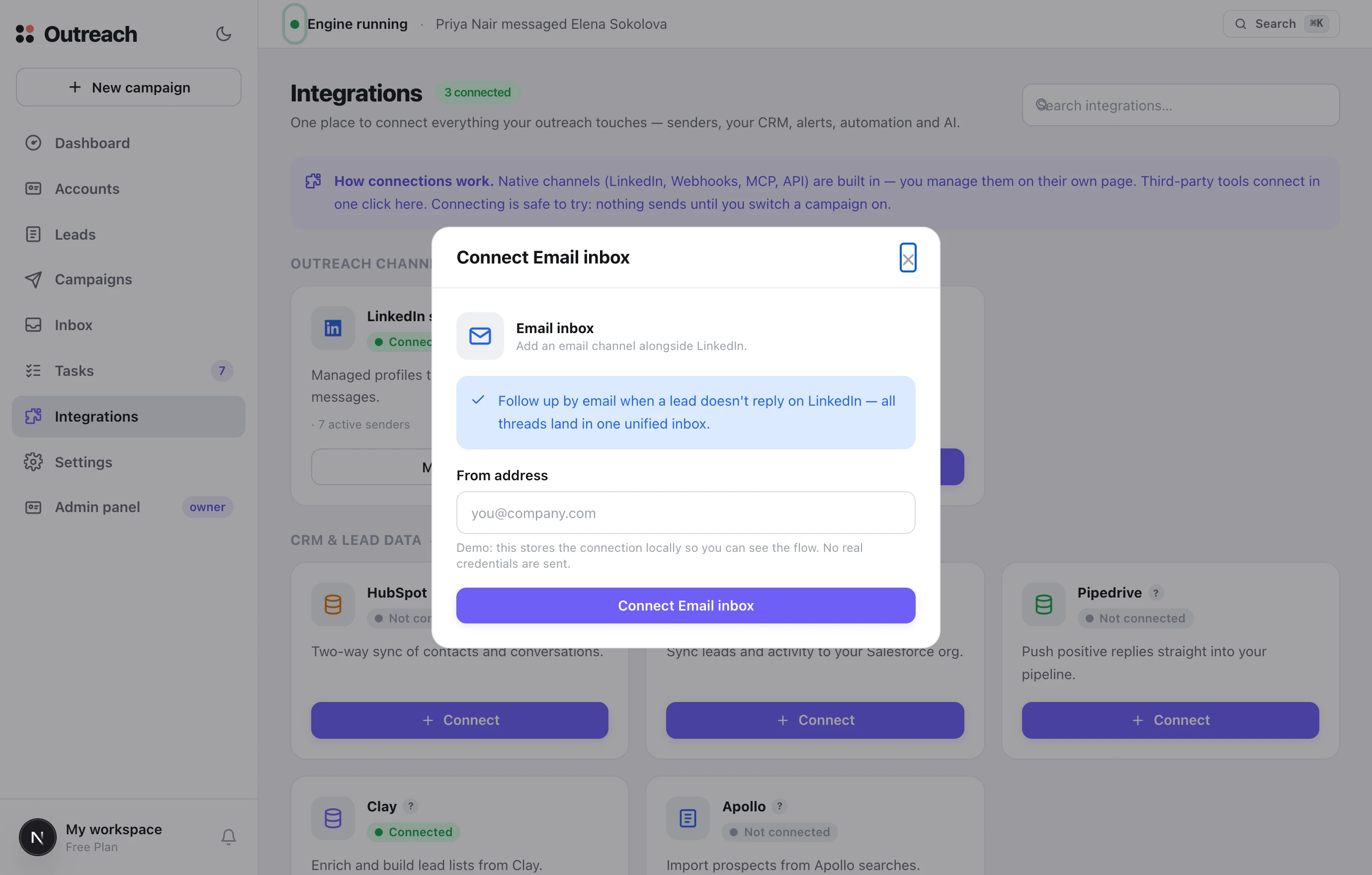Focus the Search integrations field
The height and width of the screenshot is (875, 1372).
[x=1181, y=105]
